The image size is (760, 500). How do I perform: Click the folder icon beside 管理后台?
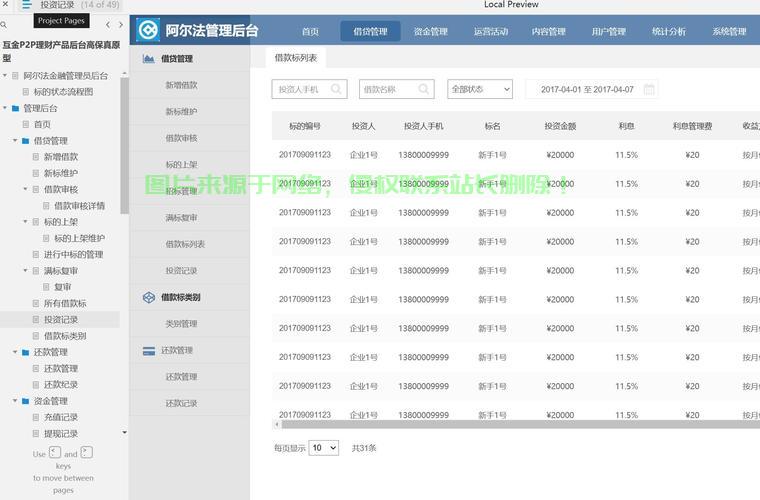pos(16,108)
